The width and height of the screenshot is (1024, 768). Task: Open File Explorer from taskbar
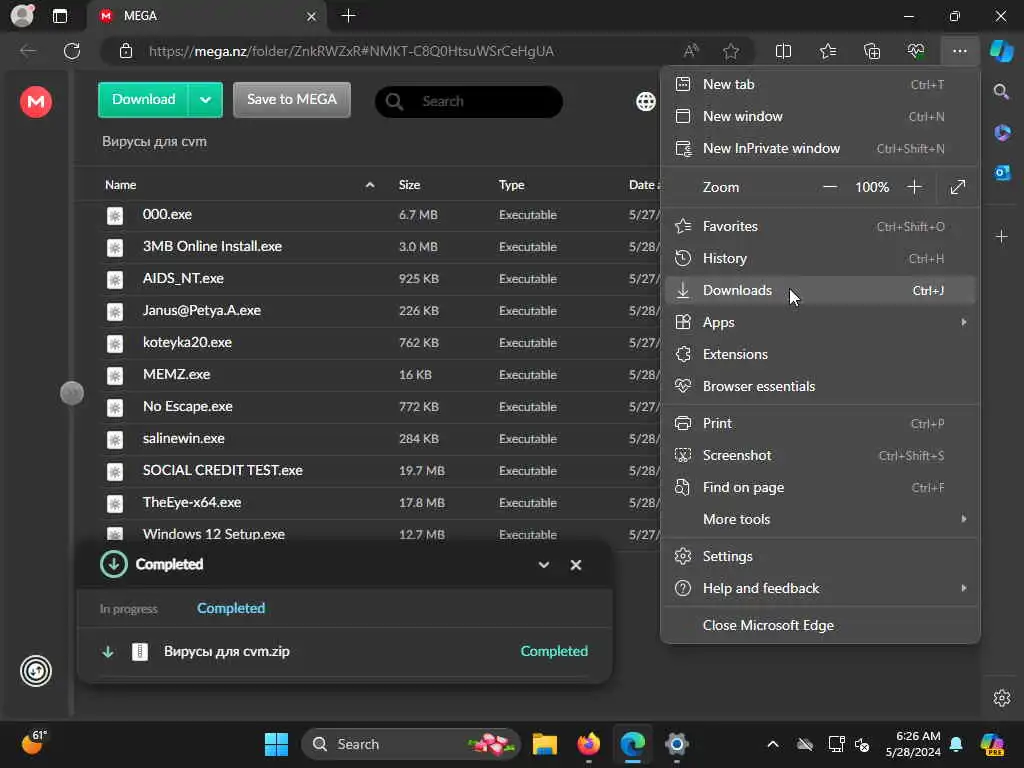pos(545,744)
